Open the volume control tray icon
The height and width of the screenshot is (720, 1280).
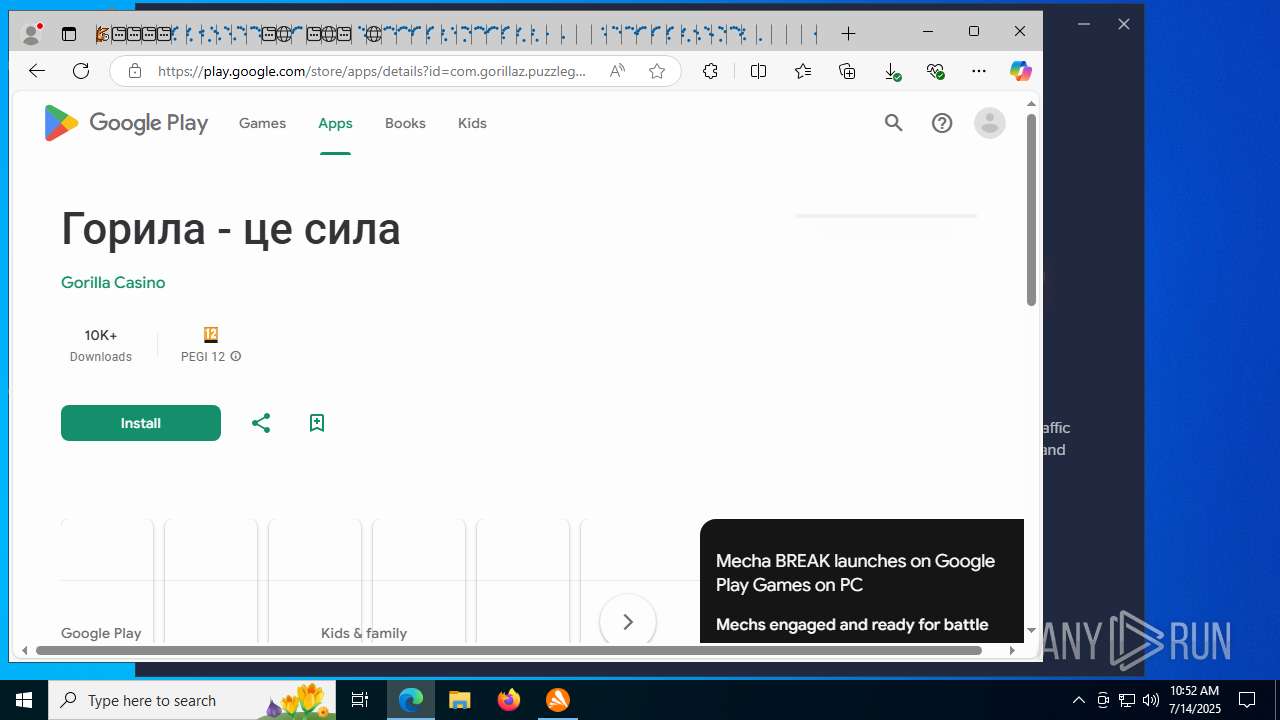point(1151,700)
